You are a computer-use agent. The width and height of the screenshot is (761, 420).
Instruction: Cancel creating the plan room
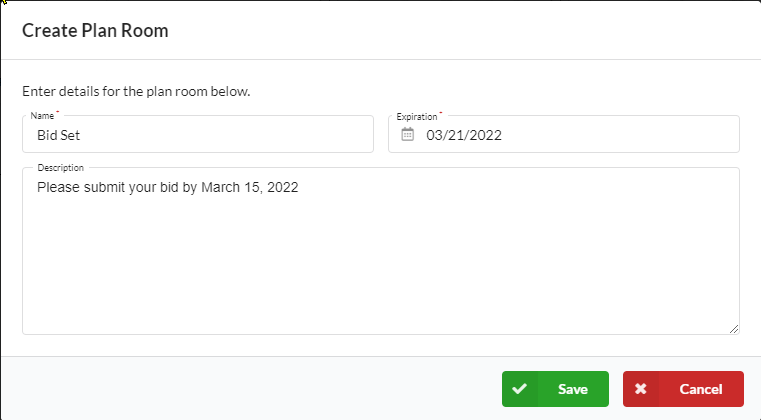pyautogui.click(x=683, y=389)
